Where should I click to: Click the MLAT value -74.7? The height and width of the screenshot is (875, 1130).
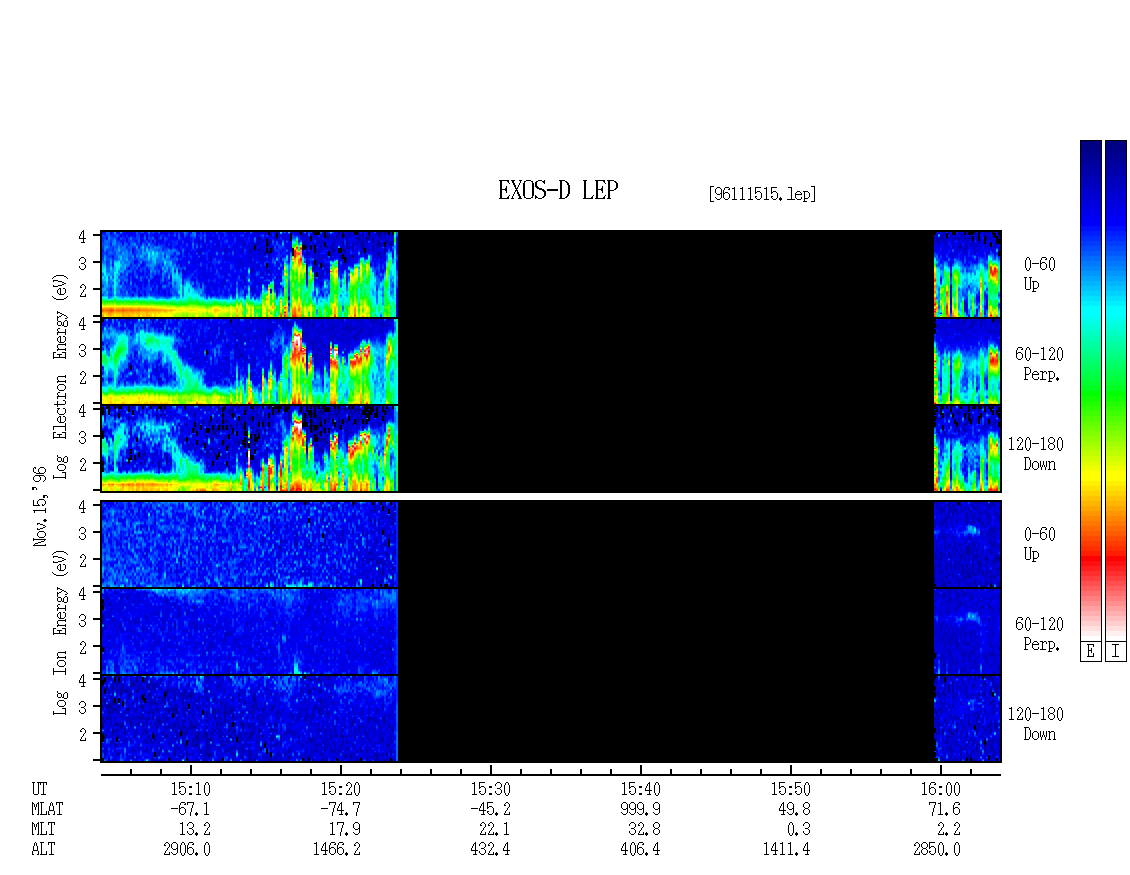tap(340, 809)
